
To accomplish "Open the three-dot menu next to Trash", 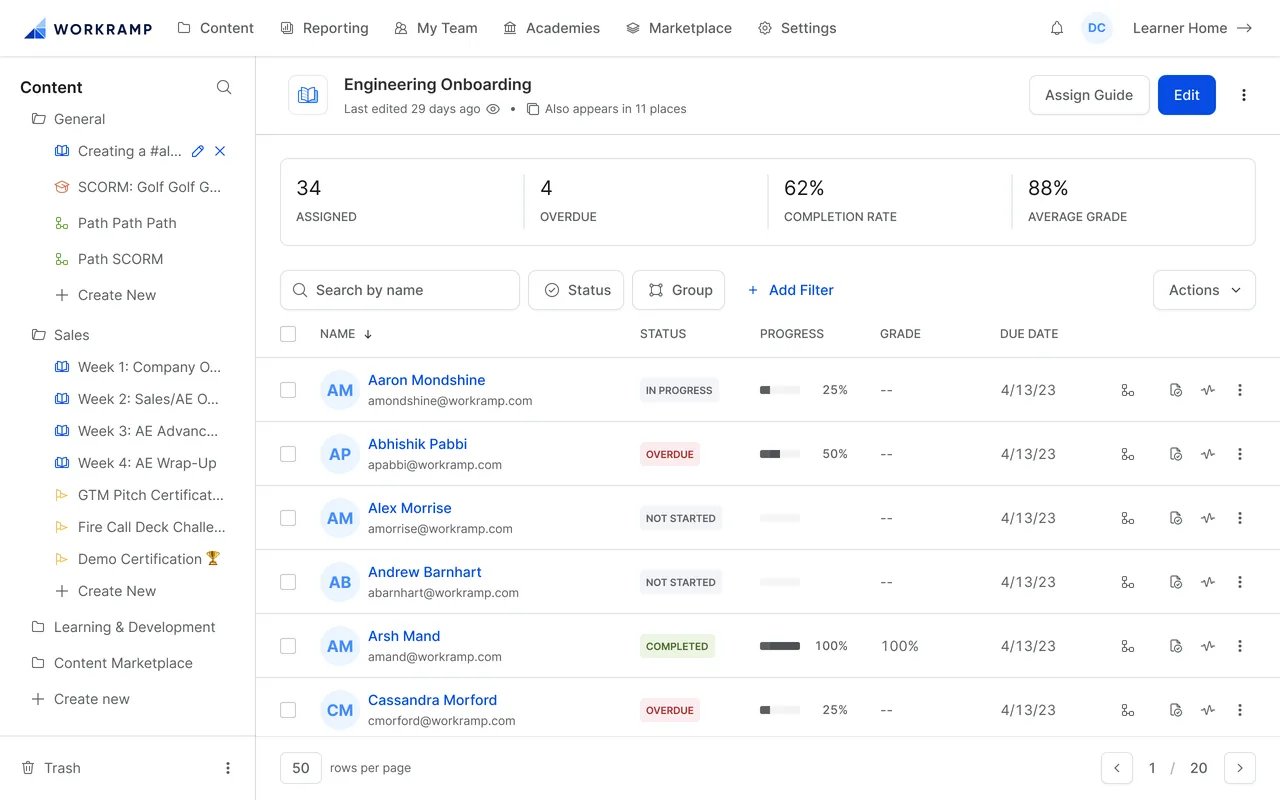I will (228, 768).
